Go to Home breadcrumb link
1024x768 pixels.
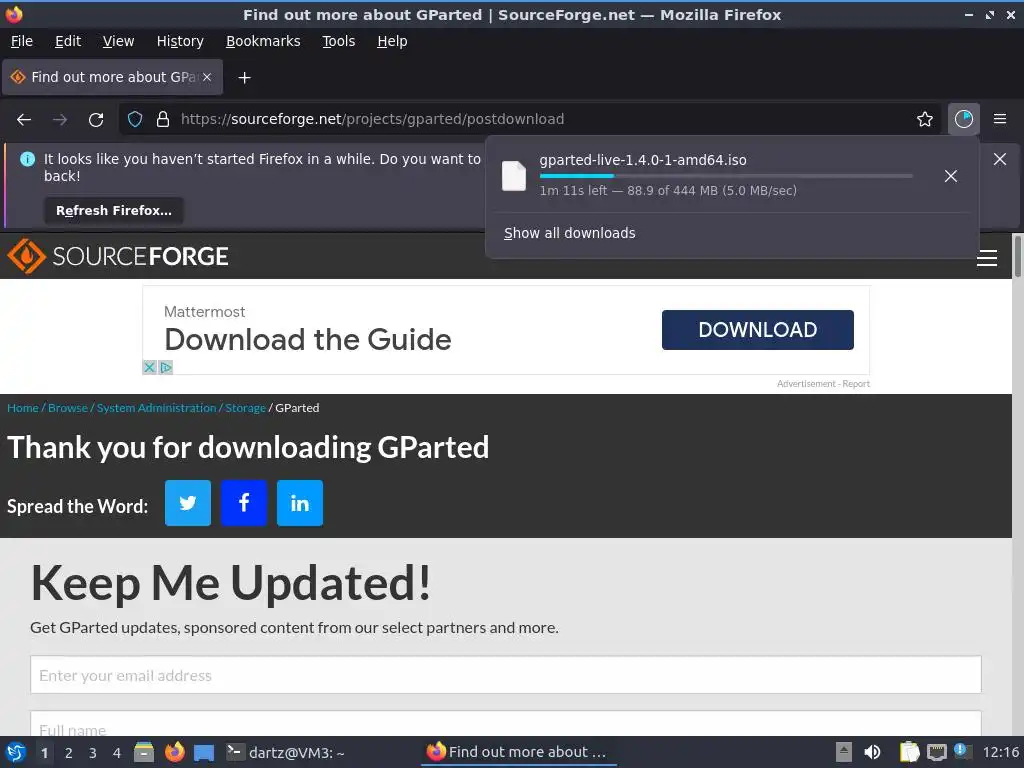coord(23,408)
